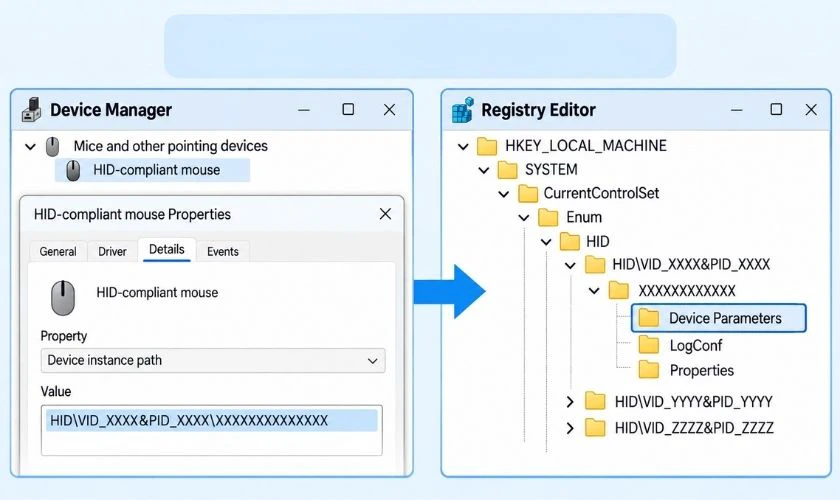
Task: Click large mouse icon in Properties Details pane
Action: pos(63,297)
